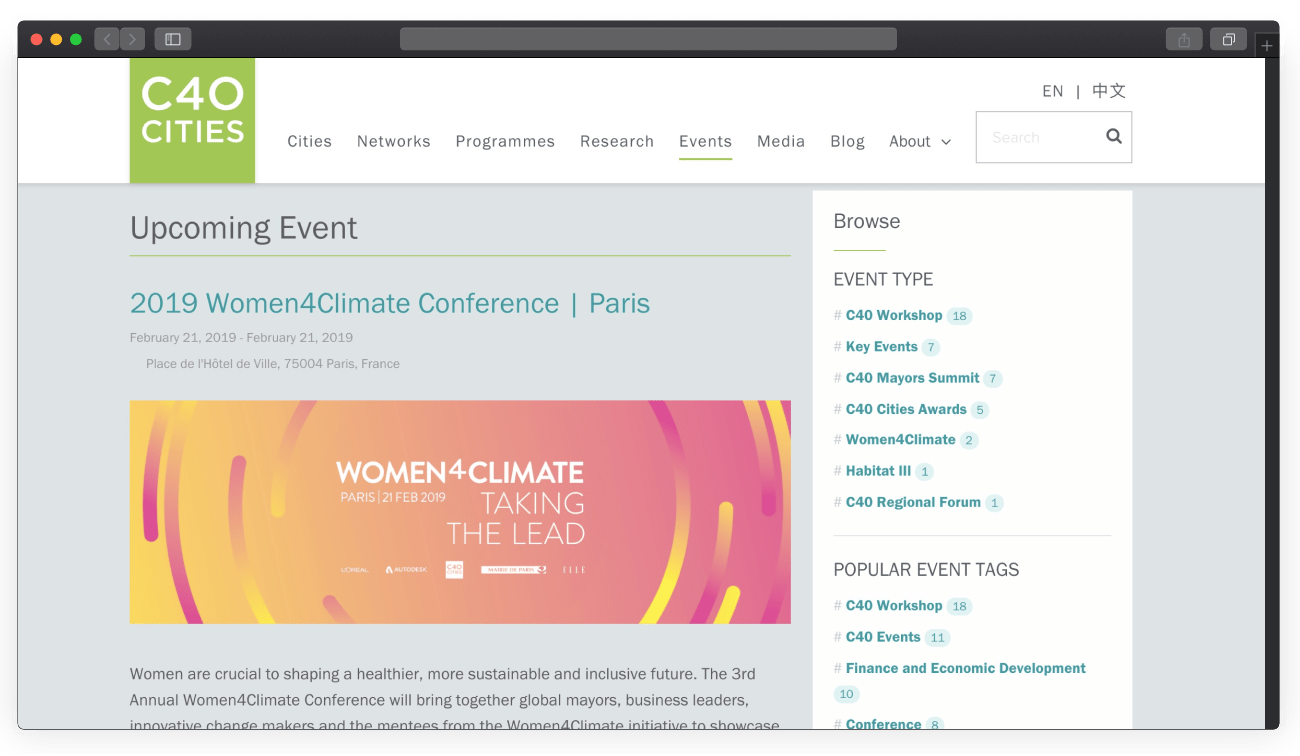The width and height of the screenshot is (1300, 756).
Task: Open the Programmes menu item
Action: click(x=505, y=142)
